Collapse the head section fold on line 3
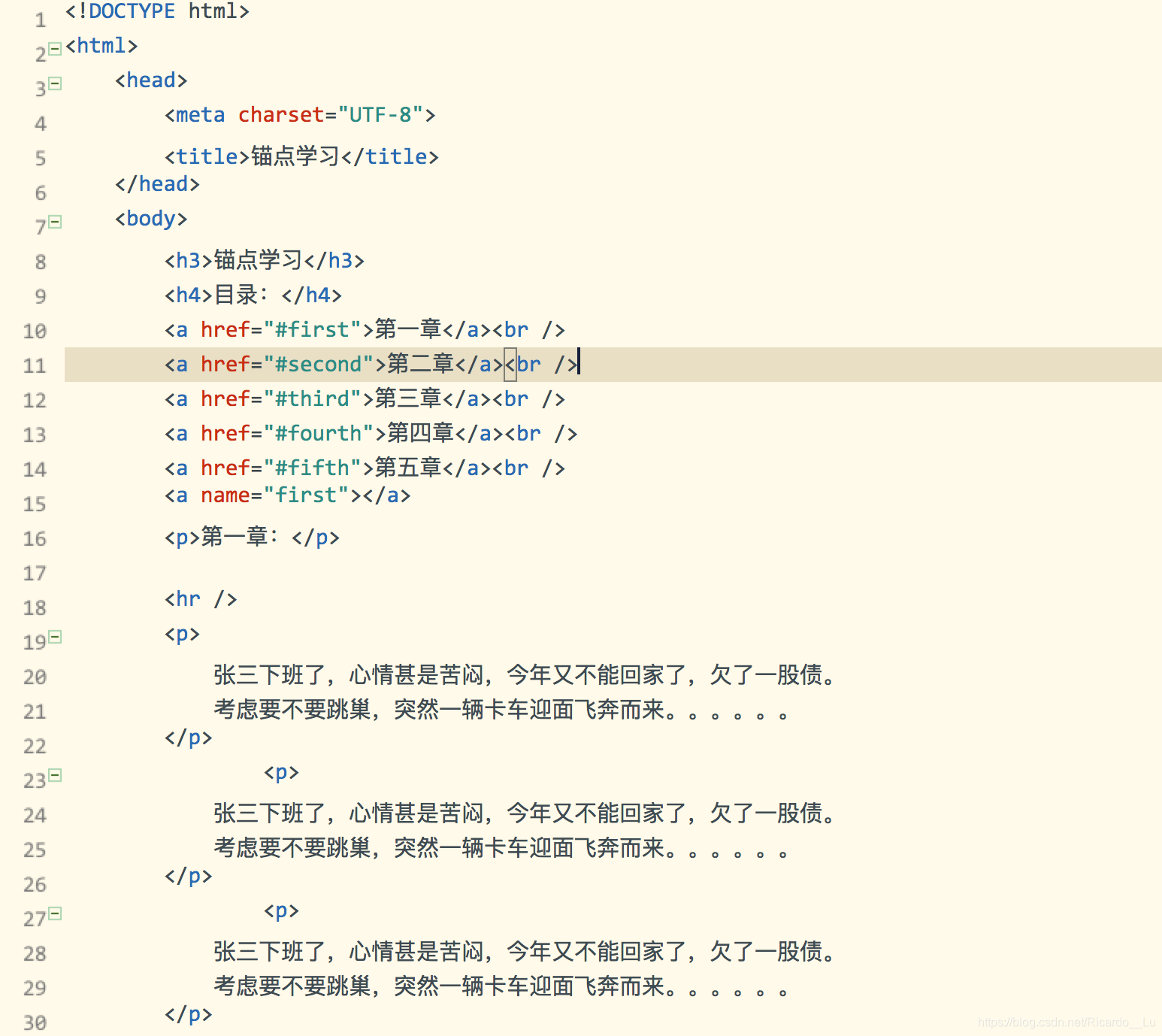This screenshot has width=1162, height=1036. coord(55,83)
